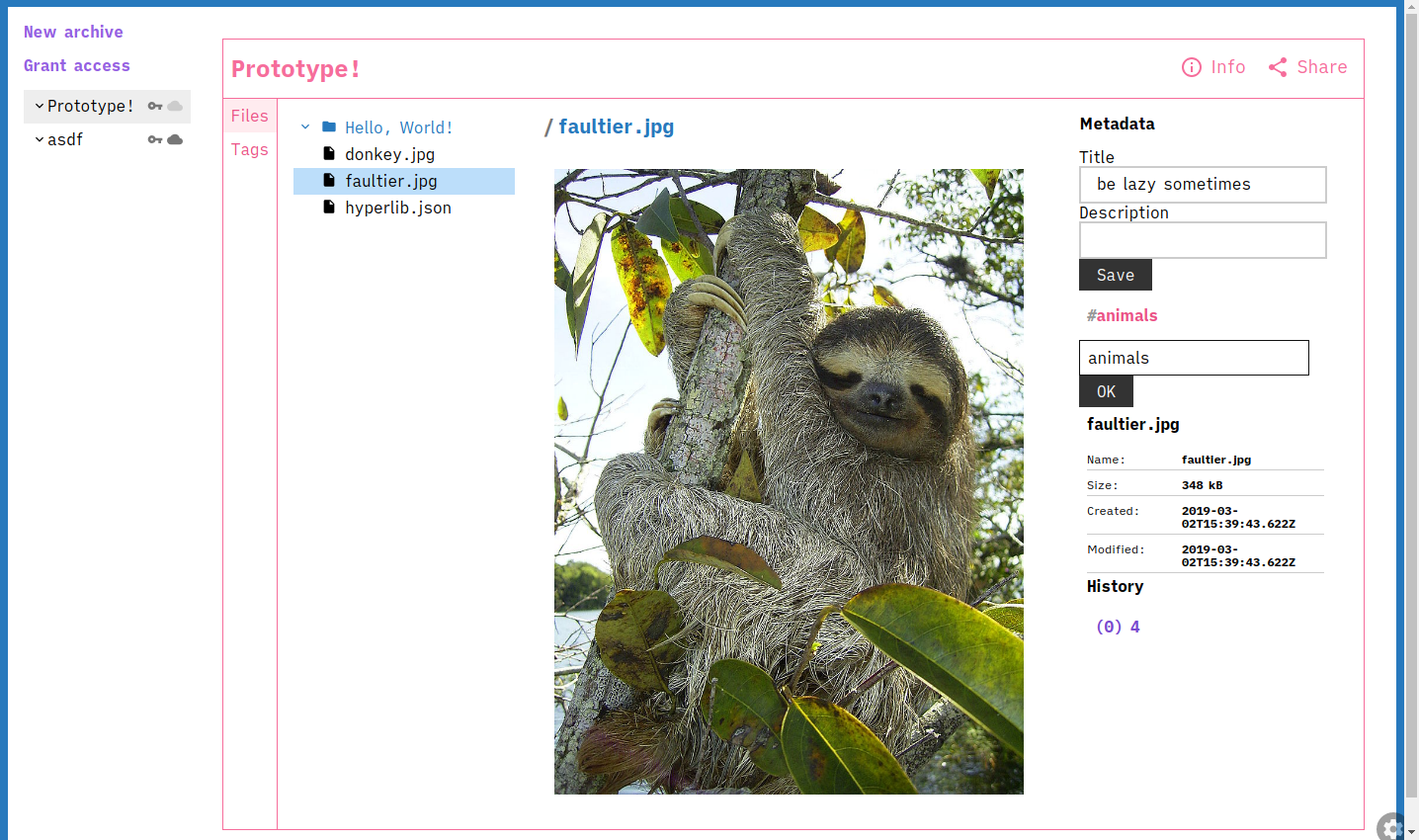This screenshot has width=1419, height=840.
Task: Click the hyperlib.json file icon
Action: point(328,208)
